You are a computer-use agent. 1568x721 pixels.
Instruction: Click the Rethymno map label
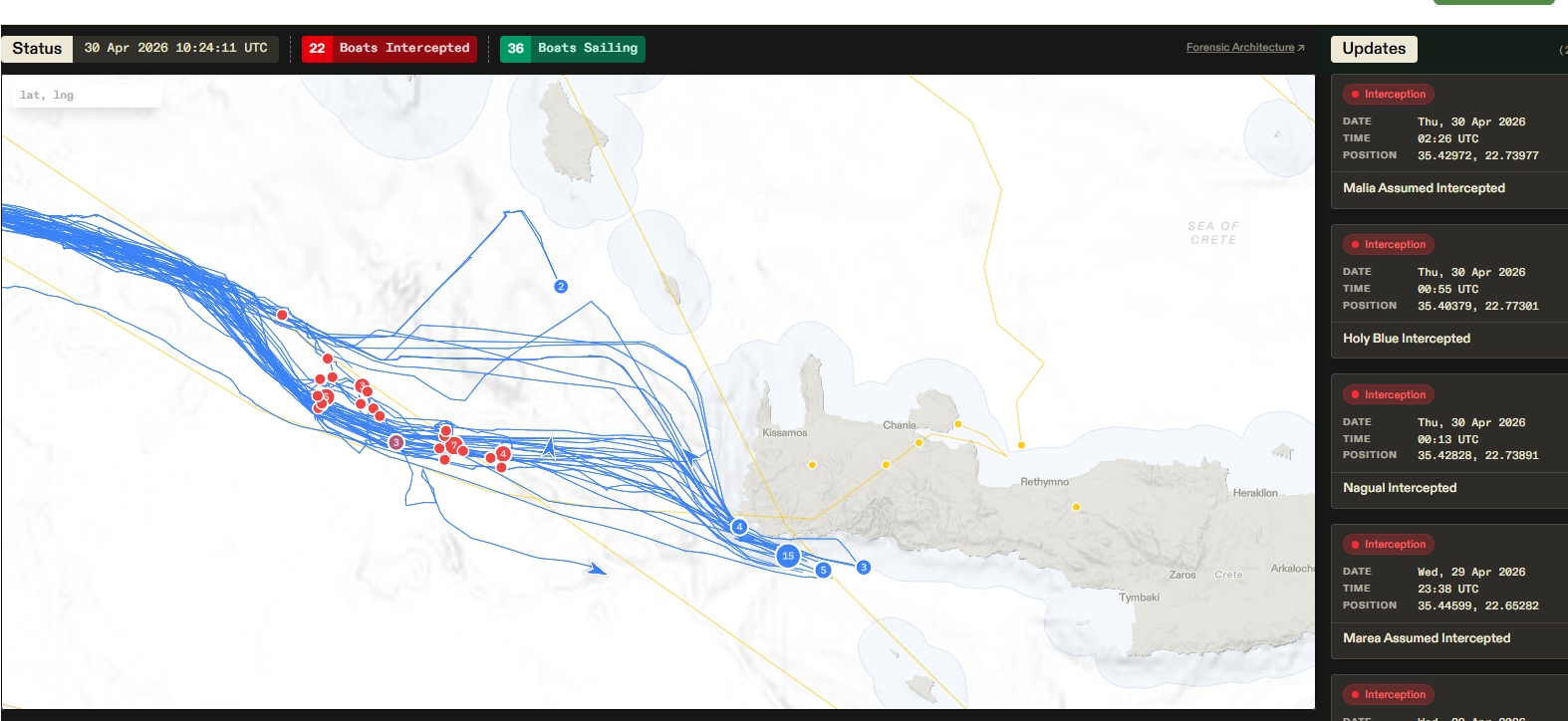tap(1044, 482)
